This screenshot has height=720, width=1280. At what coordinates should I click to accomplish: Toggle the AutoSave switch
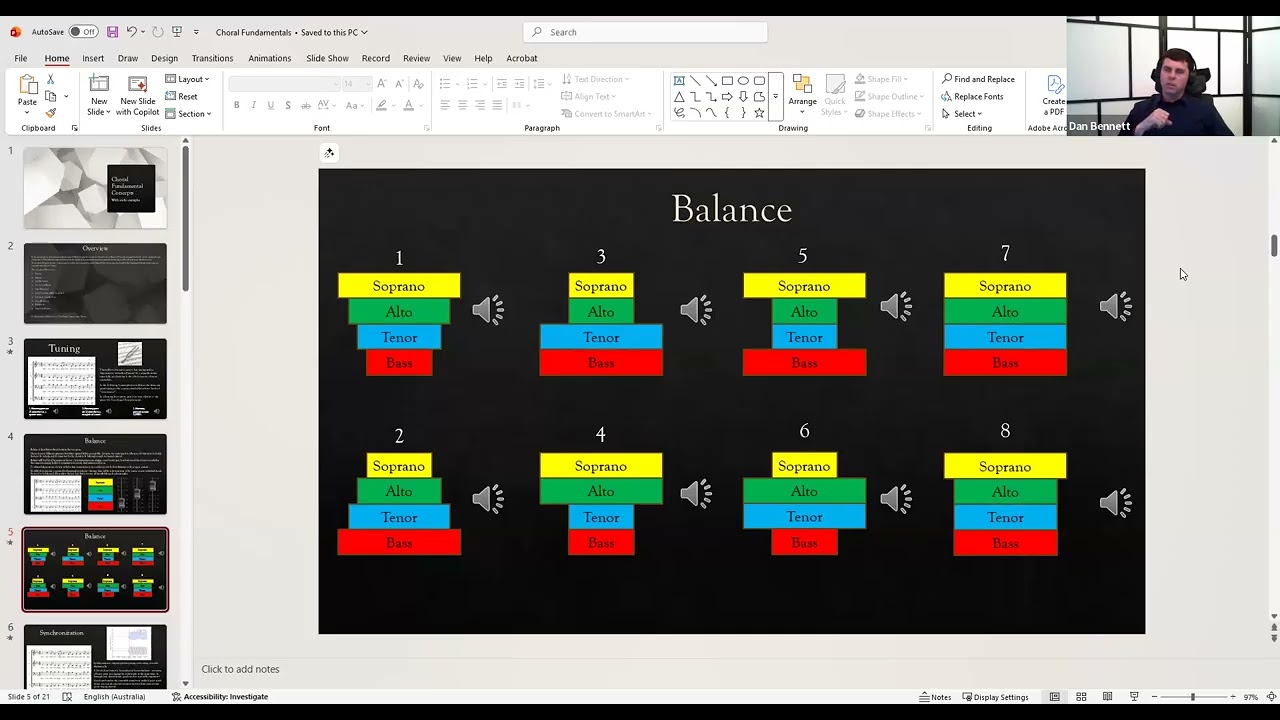(x=83, y=32)
